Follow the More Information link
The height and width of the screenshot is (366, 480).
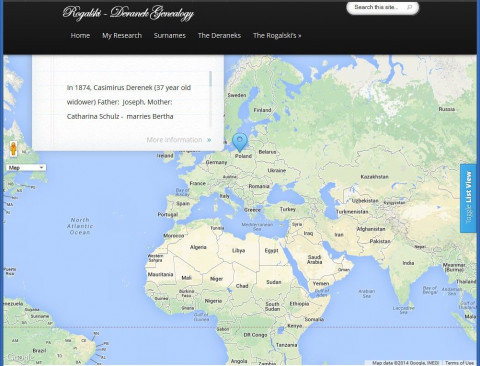tap(174, 140)
